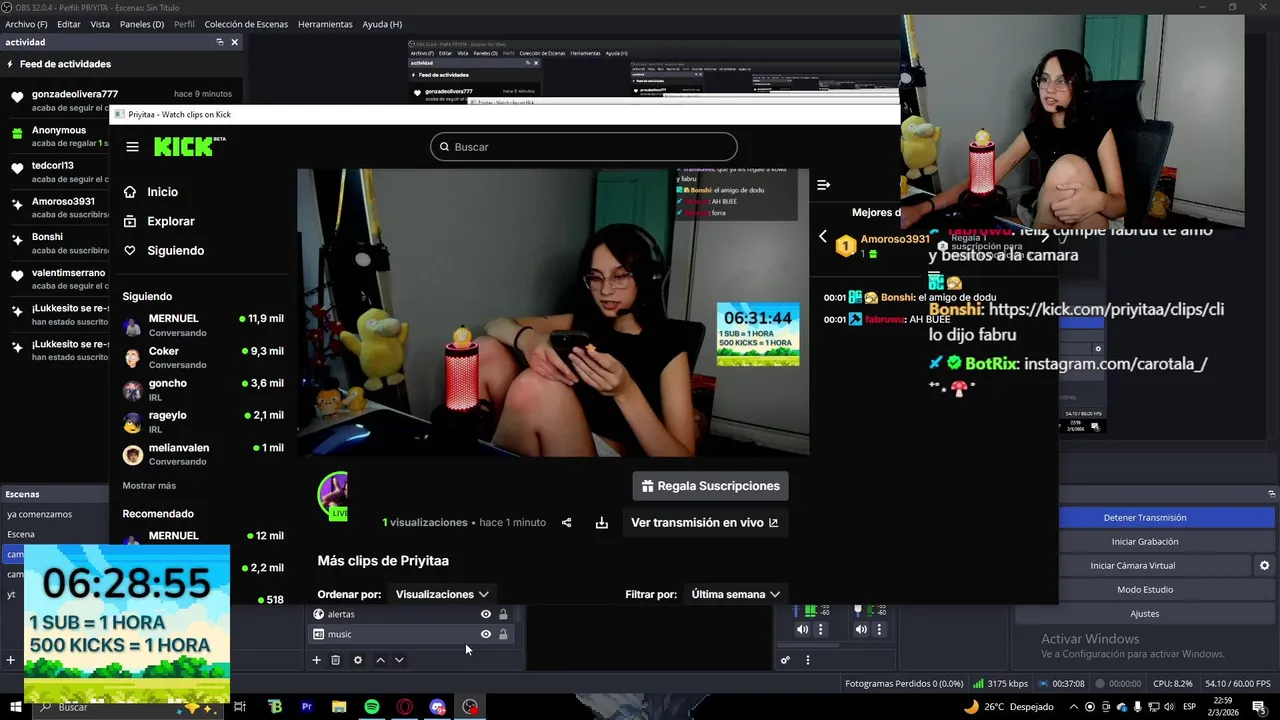Open Premiere Pro from the taskbar
Image resolution: width=1280 pixels, height=720 pixels.
point(307,707)
